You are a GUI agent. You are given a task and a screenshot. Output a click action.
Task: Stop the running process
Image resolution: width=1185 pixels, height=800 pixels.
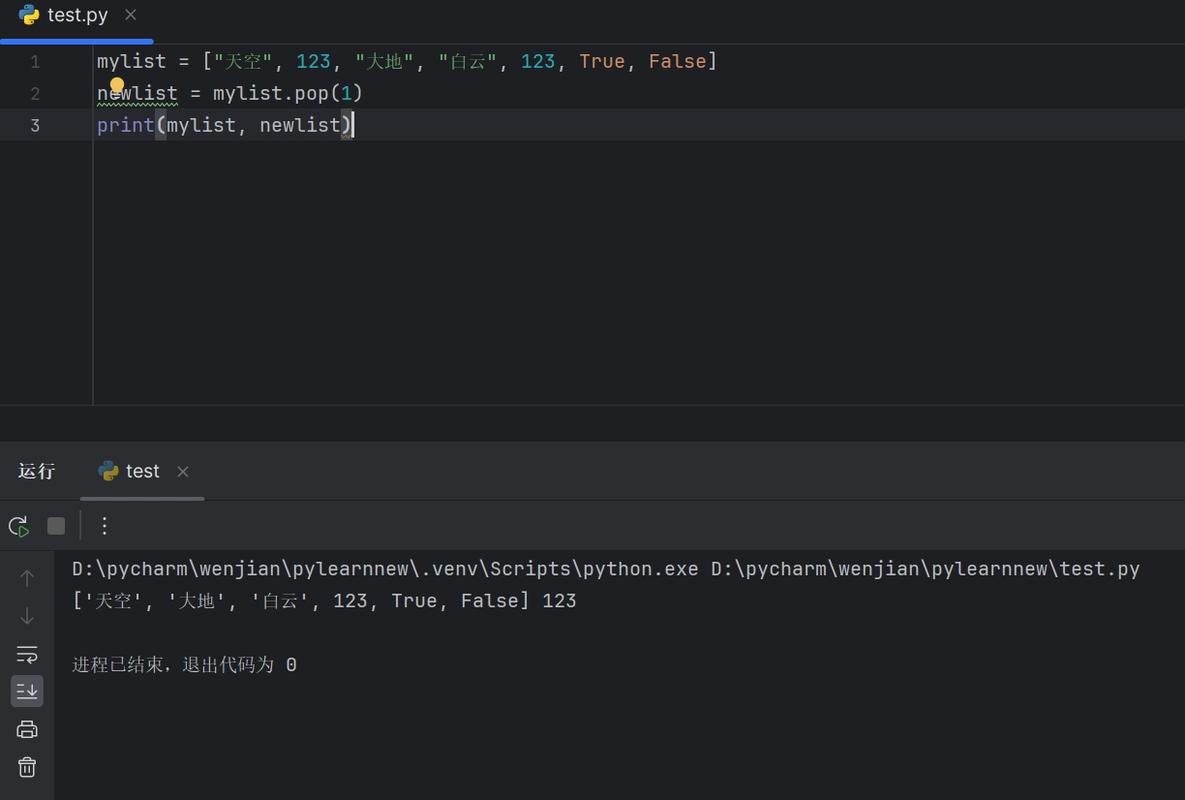click(x=56, y=526)
